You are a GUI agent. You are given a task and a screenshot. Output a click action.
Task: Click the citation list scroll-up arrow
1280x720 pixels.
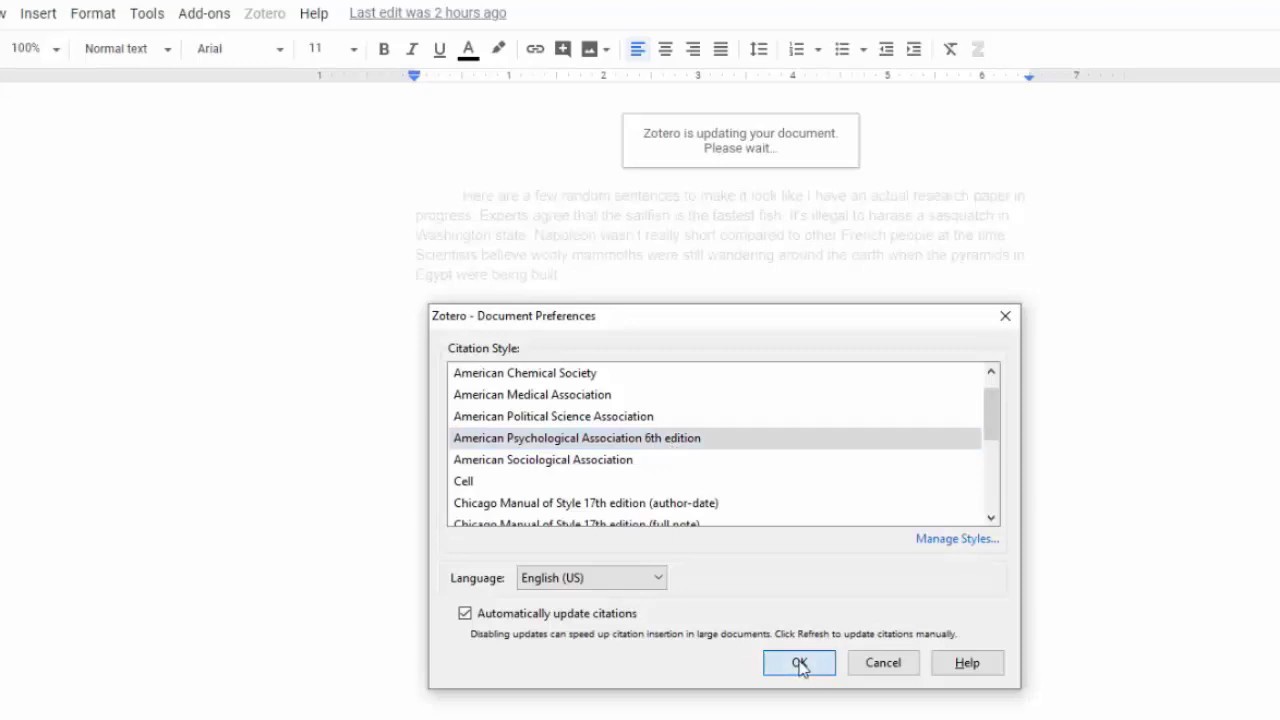coord(991,372)
